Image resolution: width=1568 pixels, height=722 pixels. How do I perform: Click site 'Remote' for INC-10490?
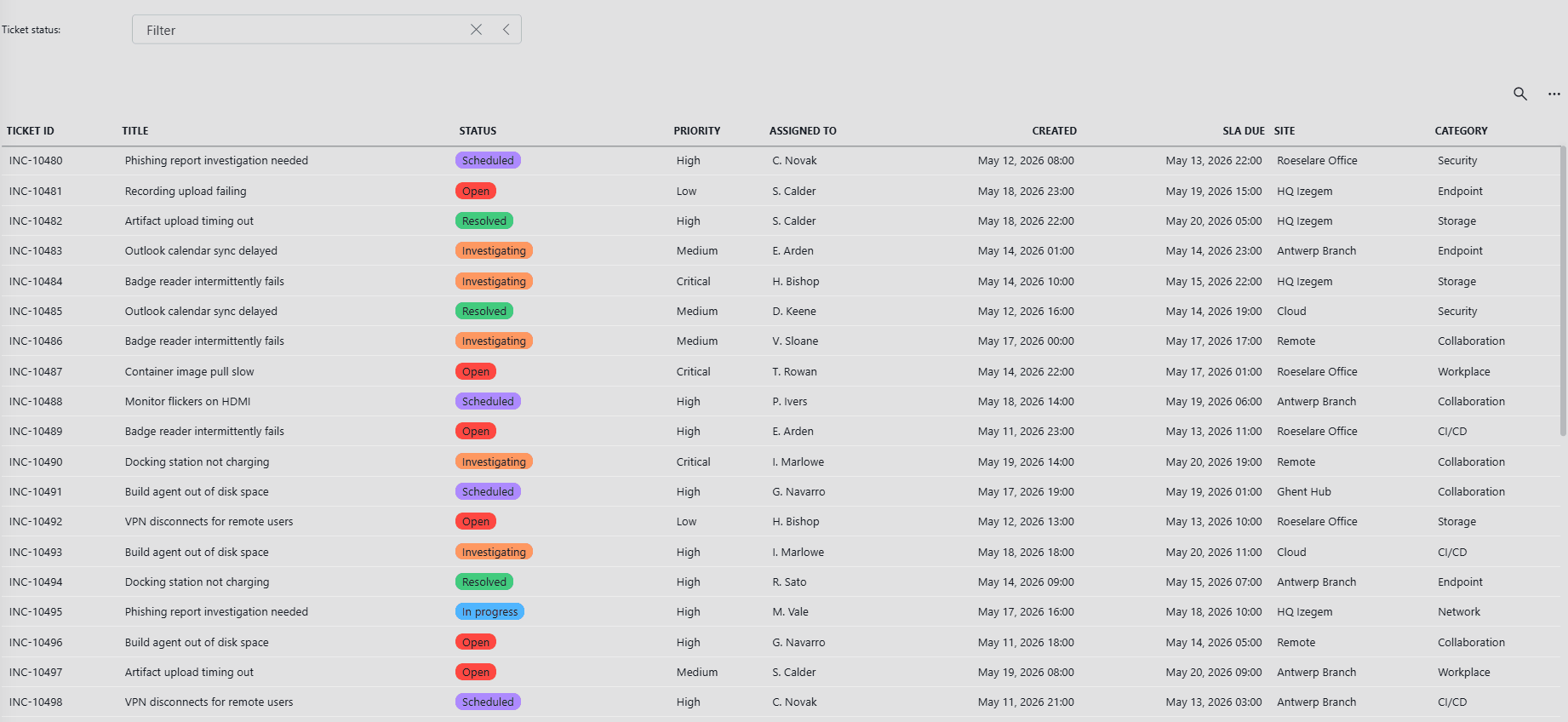[1296, 462]
